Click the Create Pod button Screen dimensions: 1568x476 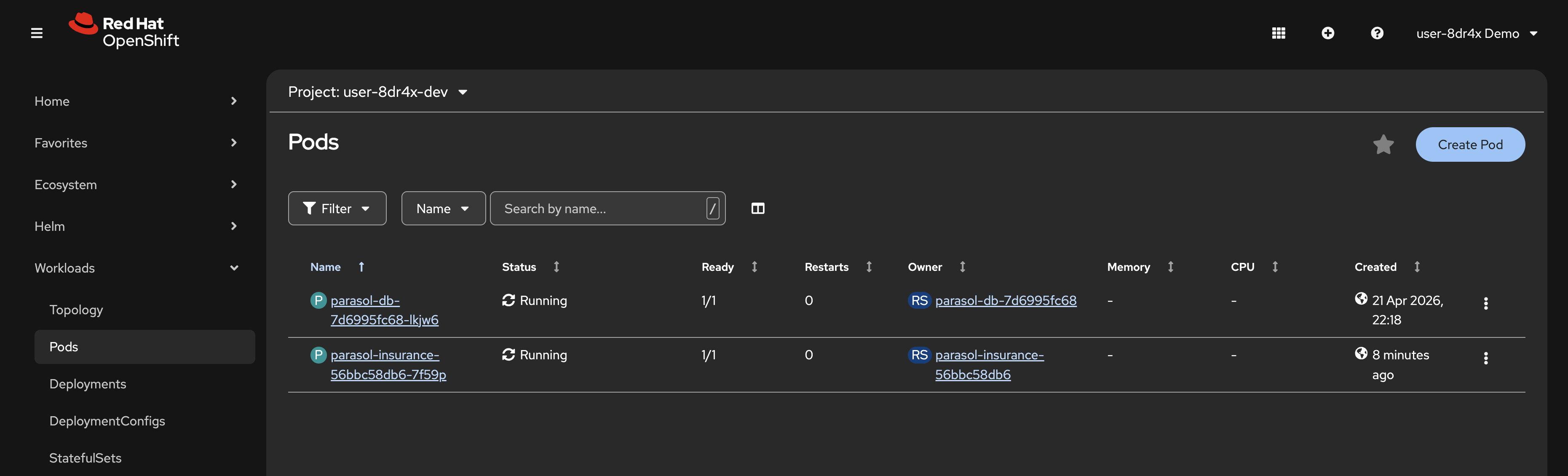pyautogui.click(x=1469, y=145)
